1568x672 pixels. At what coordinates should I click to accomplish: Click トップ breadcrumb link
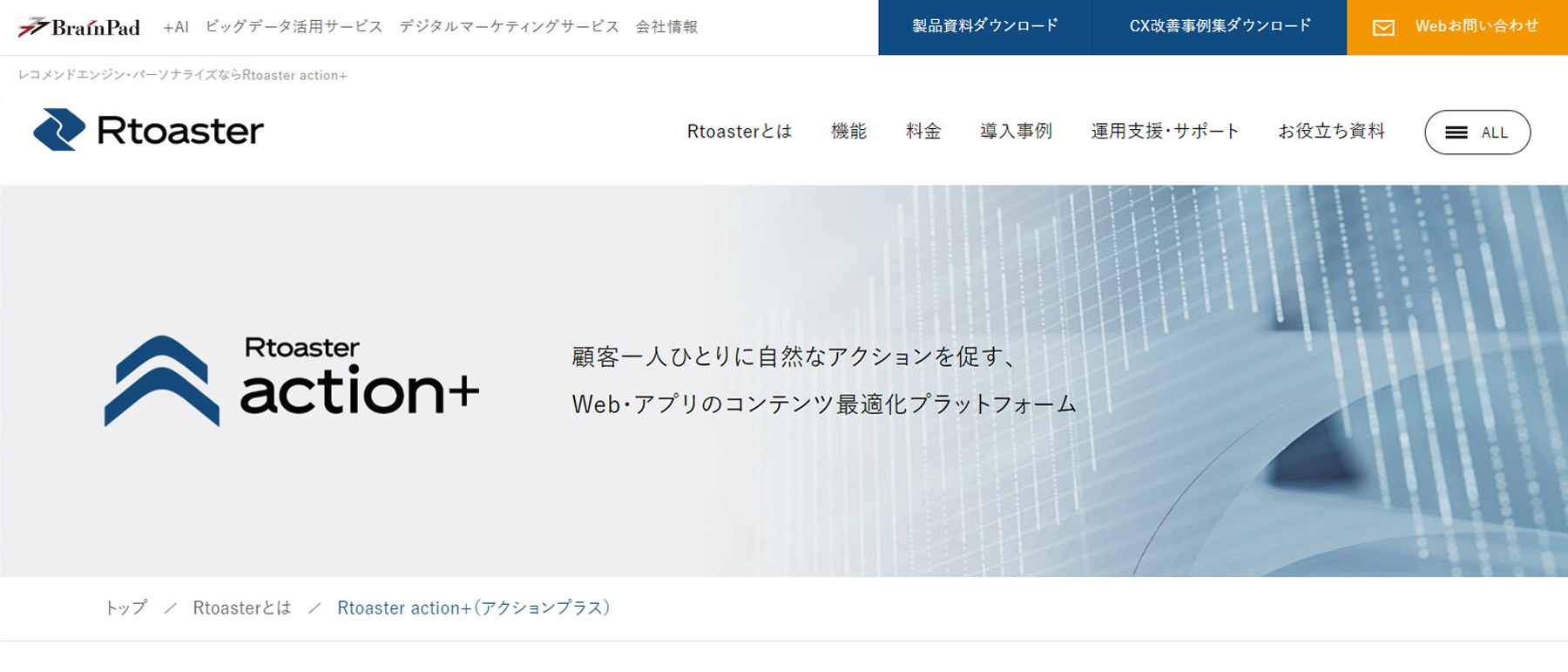click(125, 608)
